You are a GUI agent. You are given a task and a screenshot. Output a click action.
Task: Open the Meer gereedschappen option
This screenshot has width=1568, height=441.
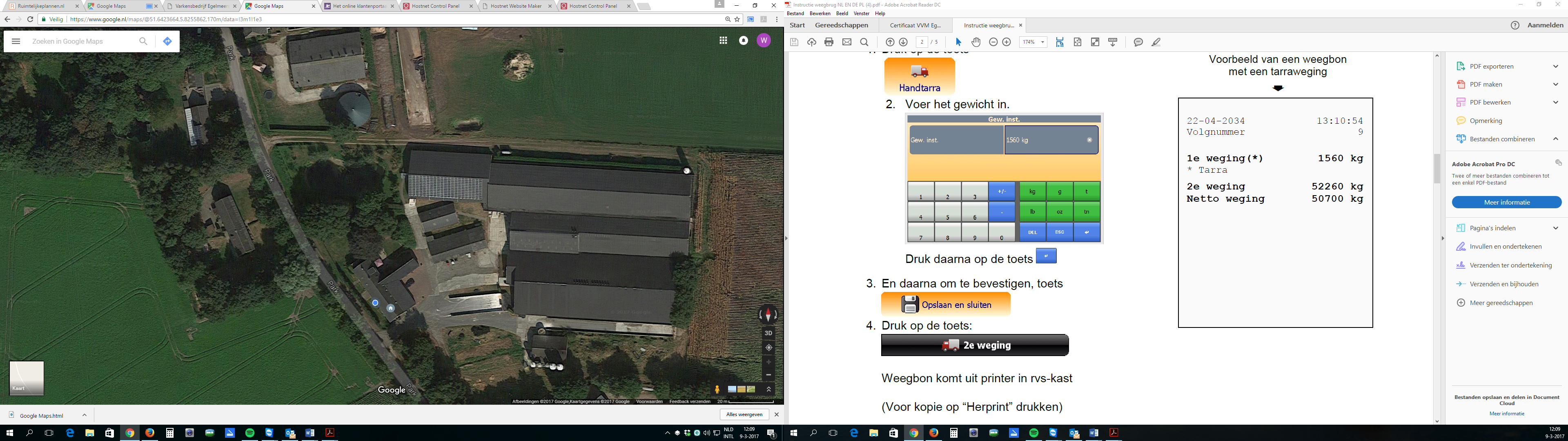pyautogui.click(x=1501, y=303)
